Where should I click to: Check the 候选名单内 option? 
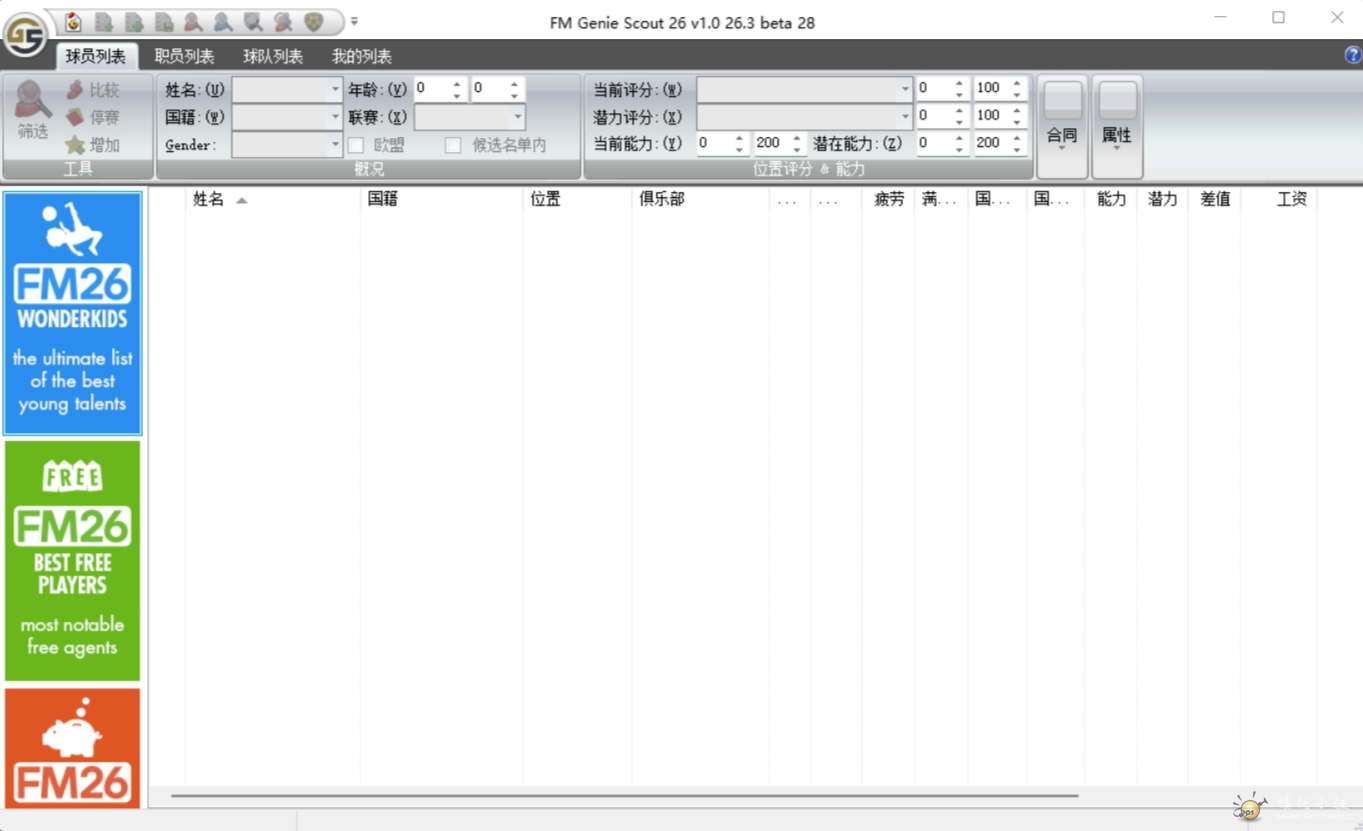pyautogui.click(x=452, y=144)
